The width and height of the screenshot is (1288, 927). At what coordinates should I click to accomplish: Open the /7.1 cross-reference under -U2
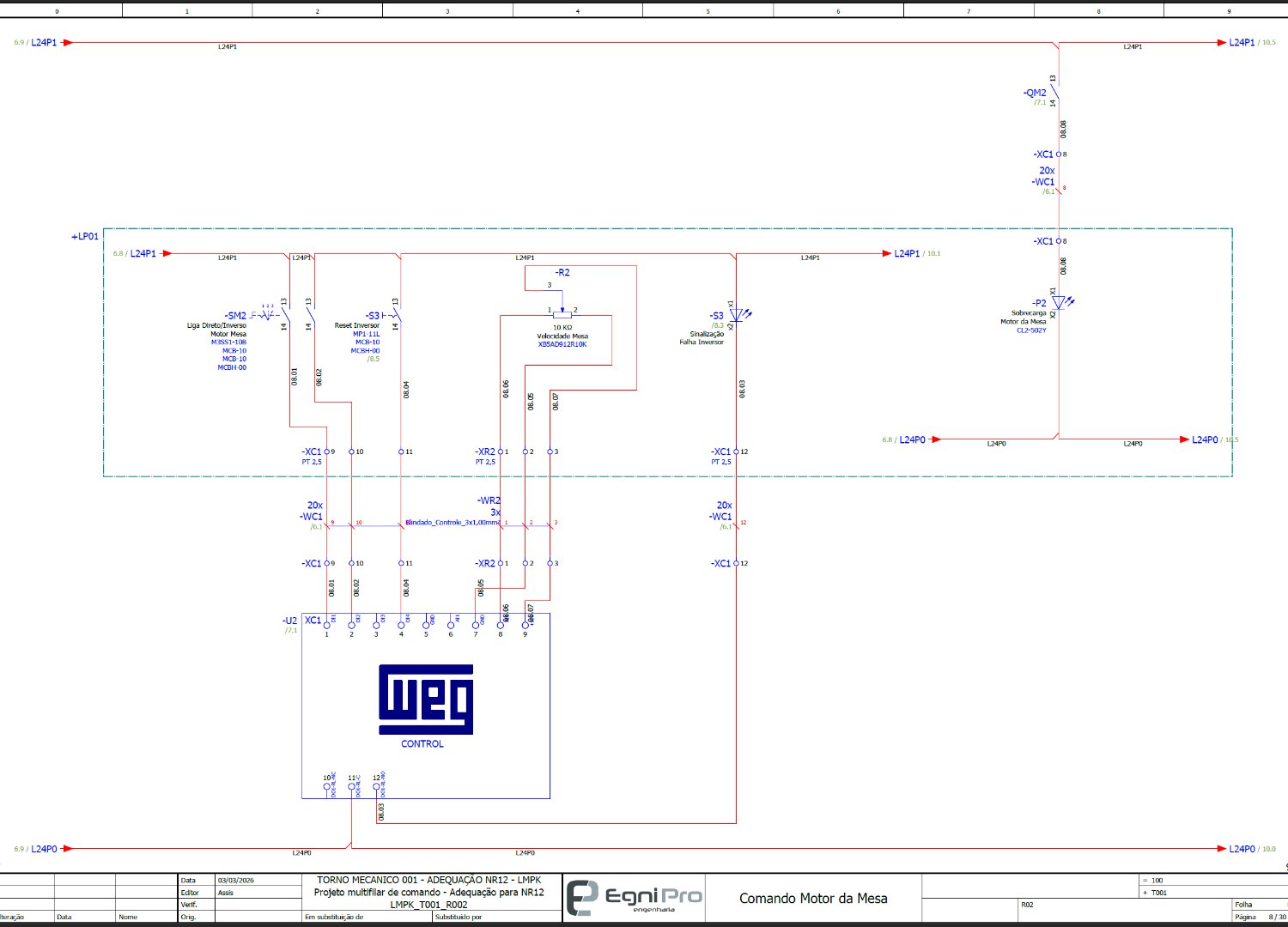click(x=291, y=630)
